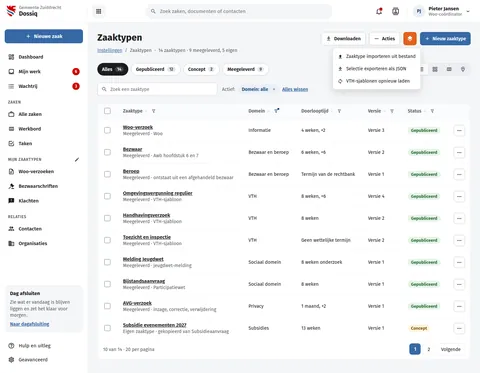
Task: Tick the Toezicht en inspectie checkbox
Action: pos(107,240)
